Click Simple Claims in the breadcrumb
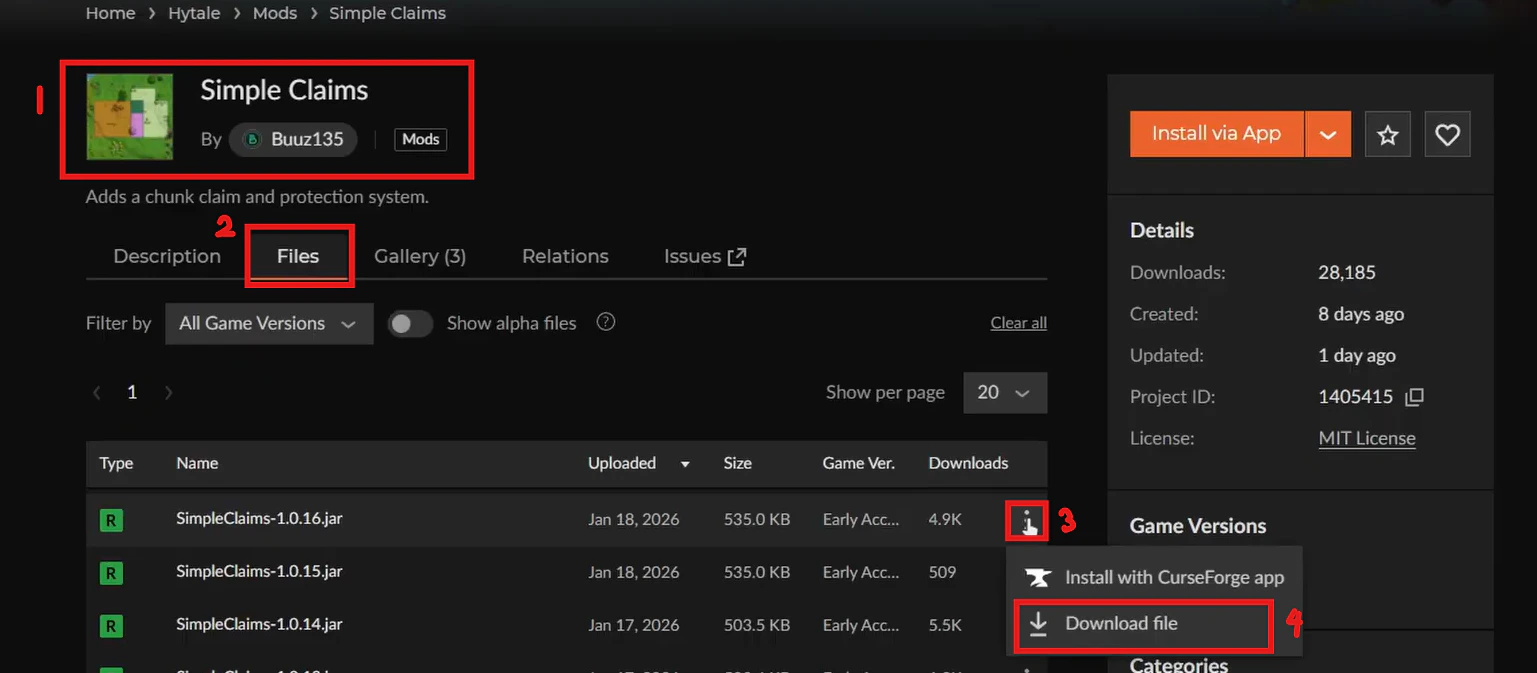 click(x=387, y=13)
